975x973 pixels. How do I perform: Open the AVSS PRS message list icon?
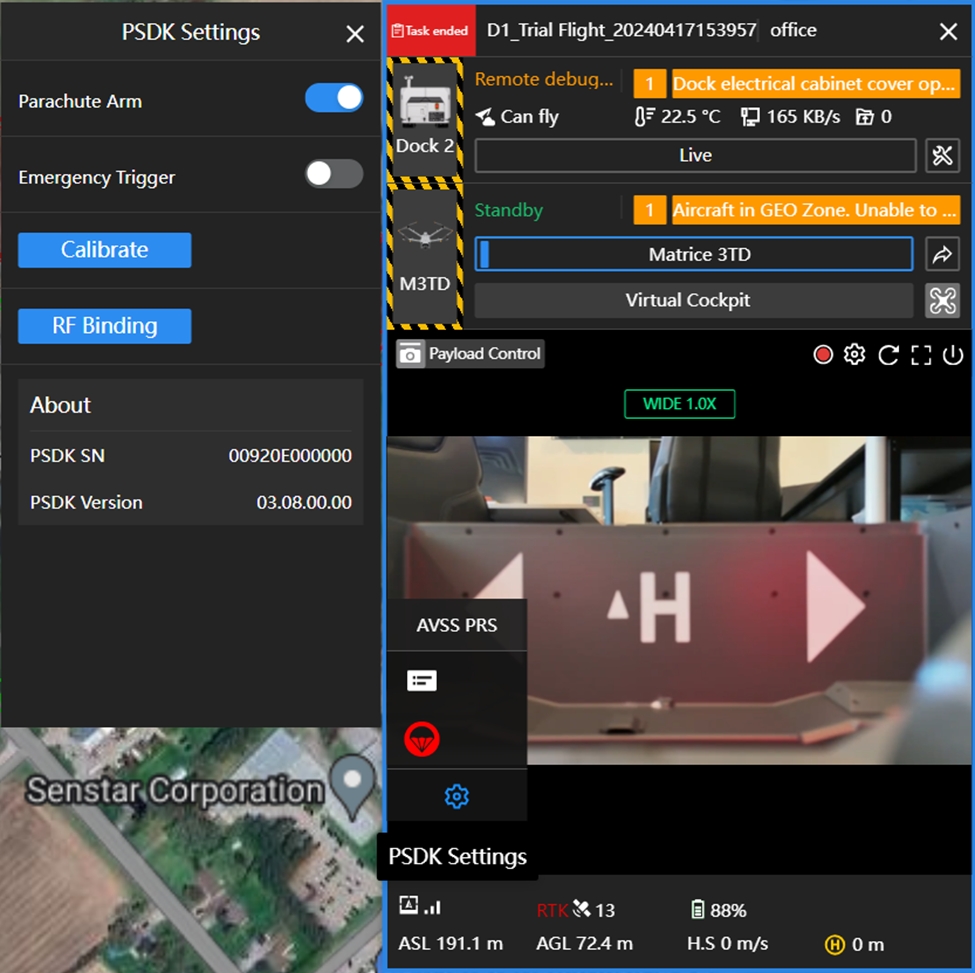point(422,681)
